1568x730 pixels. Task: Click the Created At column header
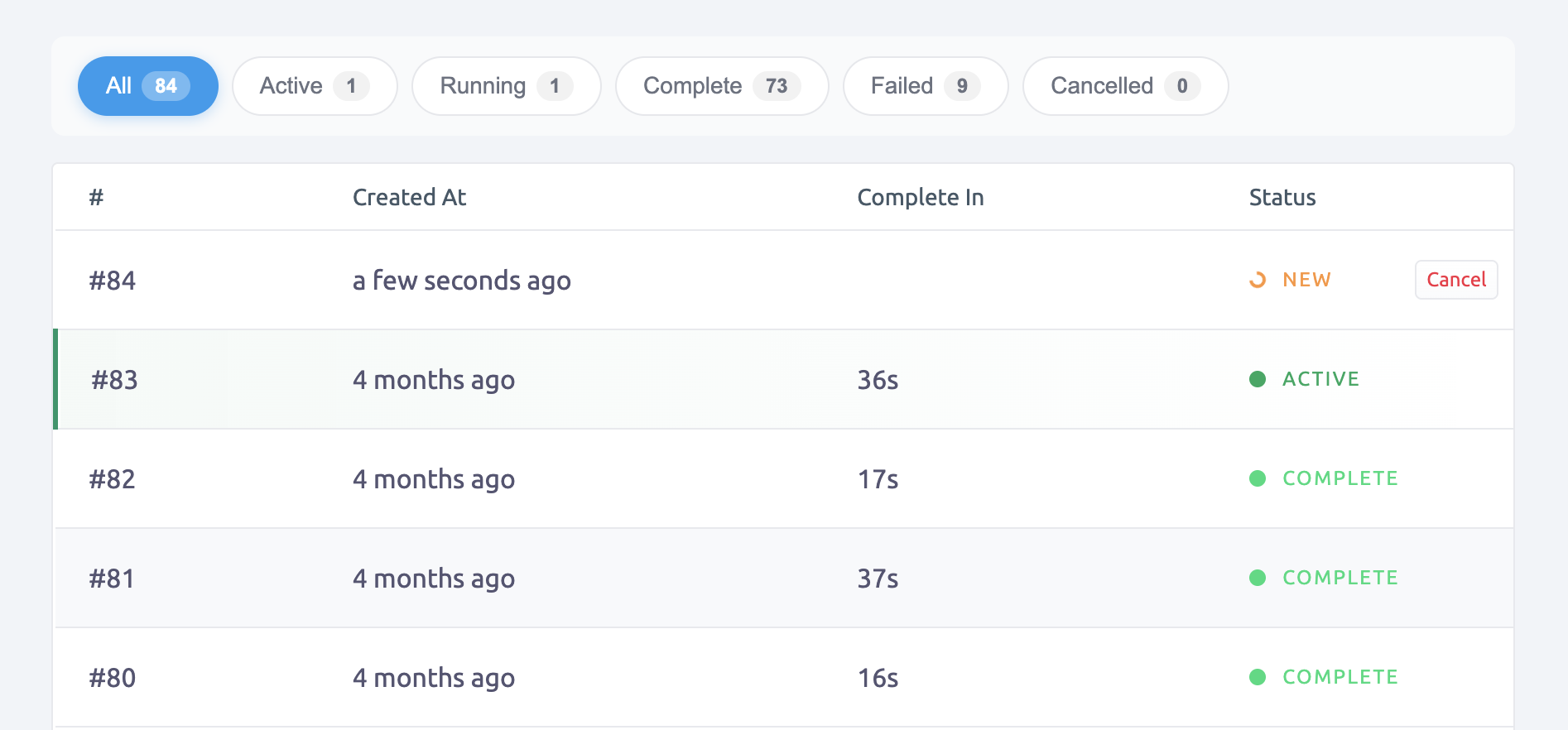click(409, 197)
